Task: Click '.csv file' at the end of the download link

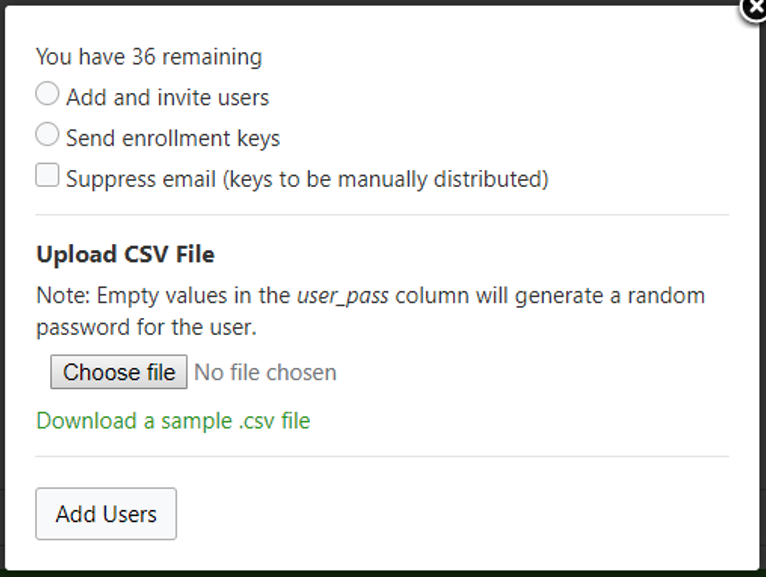Action: [275, 421]
